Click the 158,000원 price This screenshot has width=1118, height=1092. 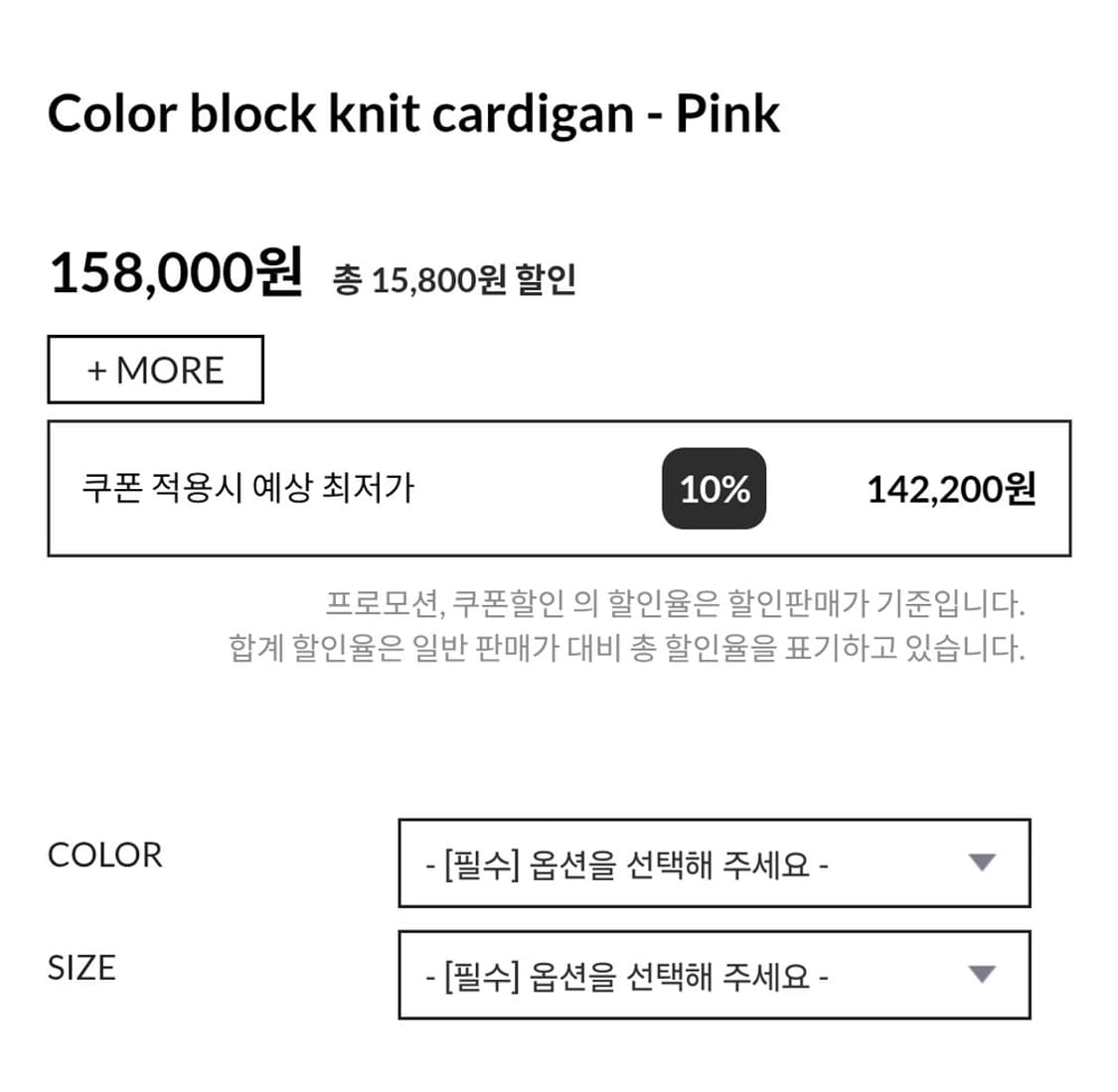pyautogui.click(x=176, y=271)
